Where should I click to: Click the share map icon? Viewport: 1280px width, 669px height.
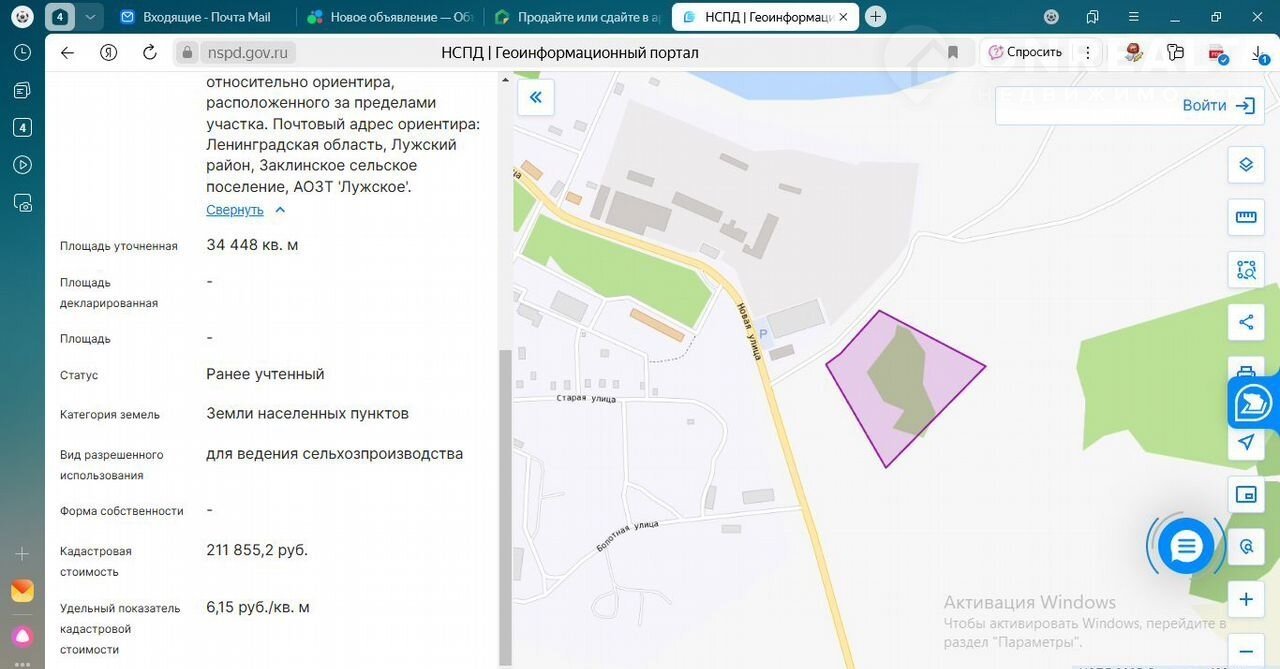click(x=1246, y=322)
